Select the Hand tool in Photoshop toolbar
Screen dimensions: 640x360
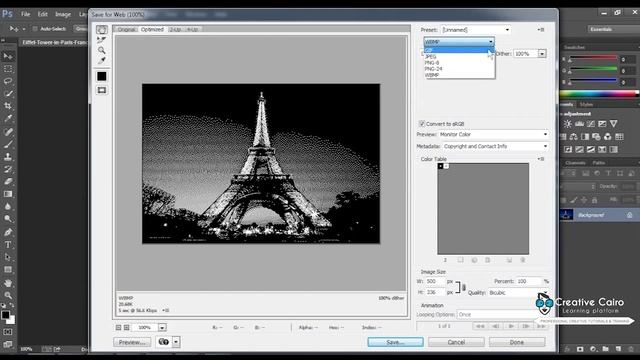8,283
